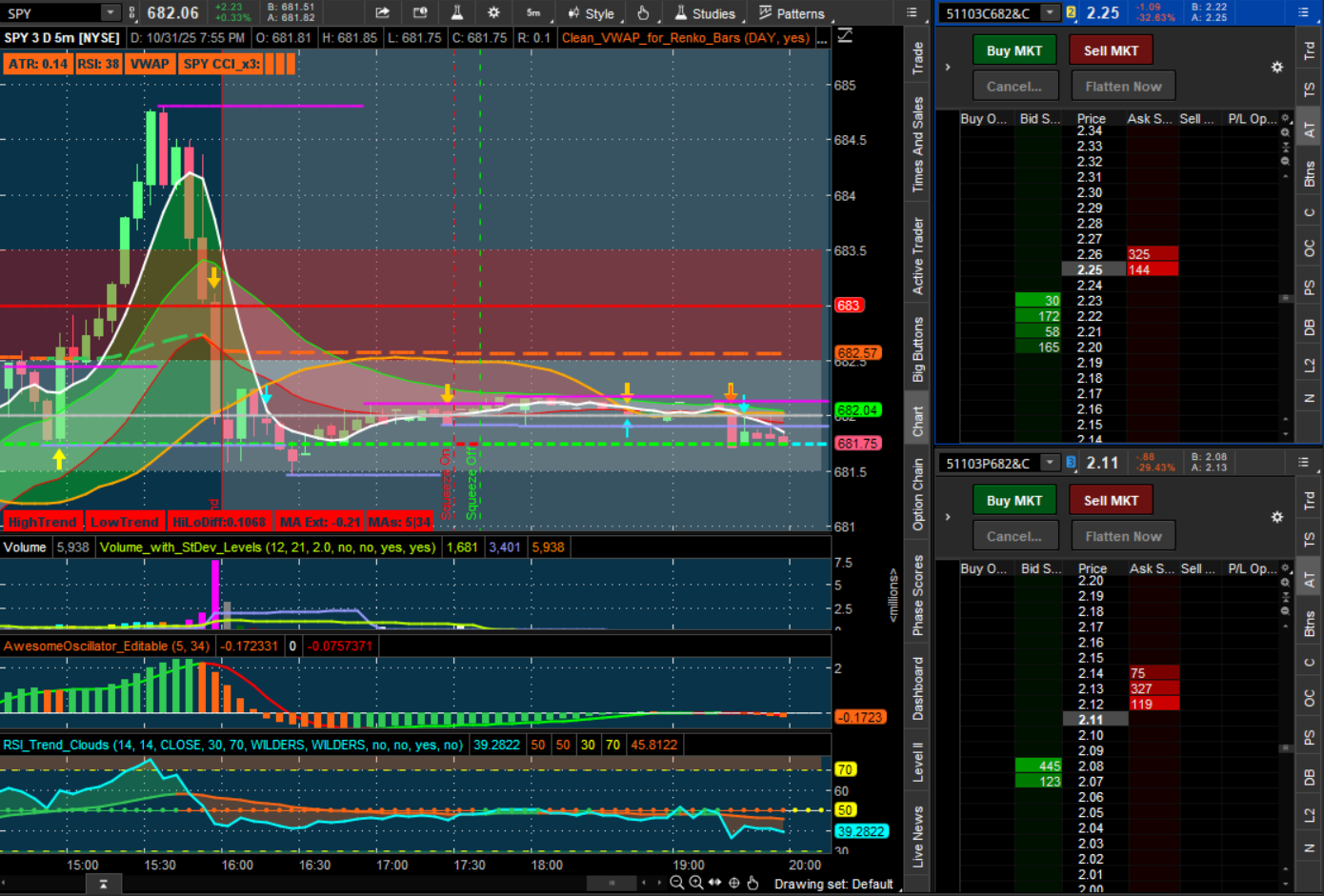Click zoom out magnifier below chart
The height and width of the screenshot is (896, 1324).
(x=676, y=883)
